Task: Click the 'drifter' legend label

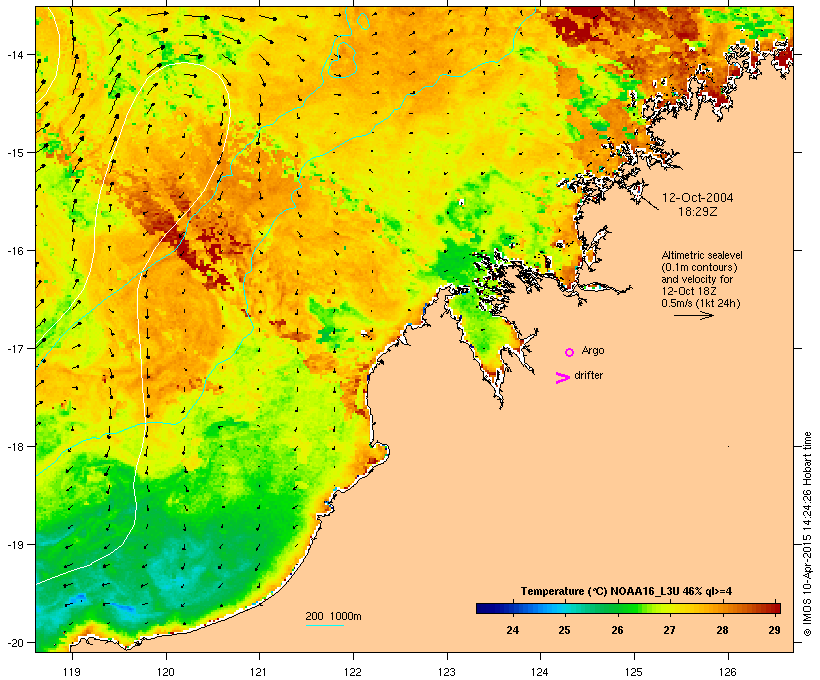Action: pyautogui.click(x=588, y=375)
